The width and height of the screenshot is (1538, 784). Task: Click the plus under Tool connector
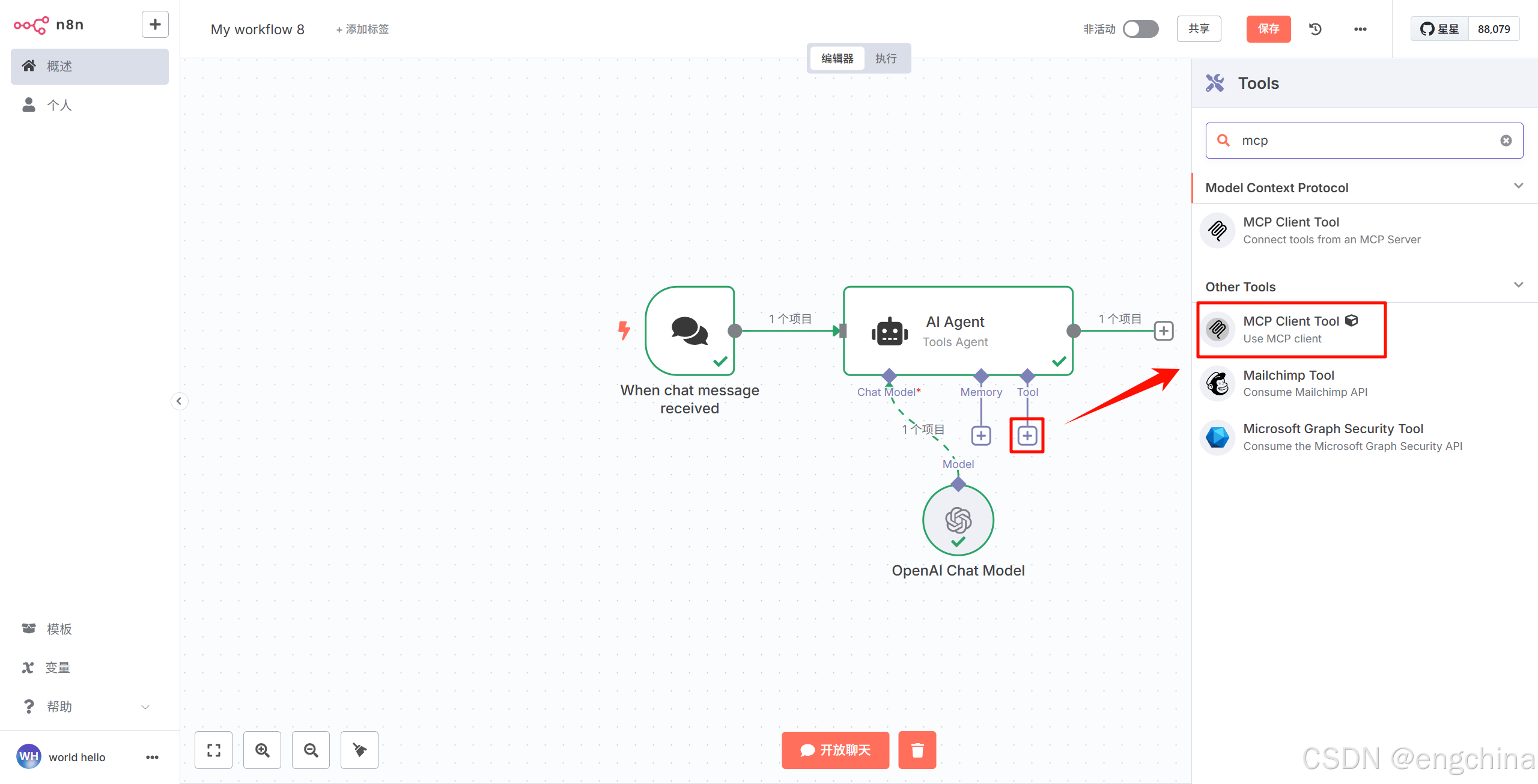click(1027, 436)
